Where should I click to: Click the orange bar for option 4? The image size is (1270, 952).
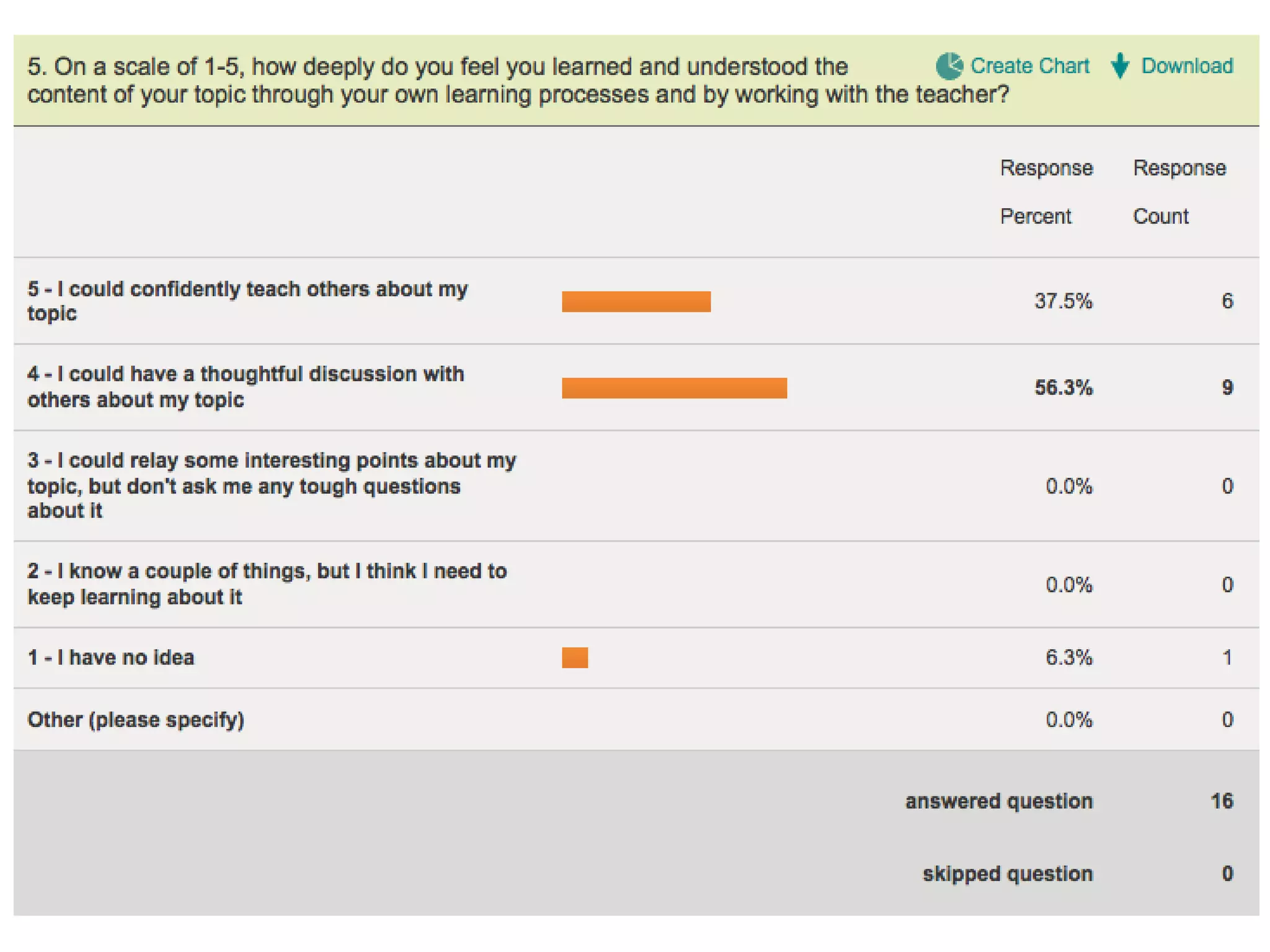coord(674,388)
